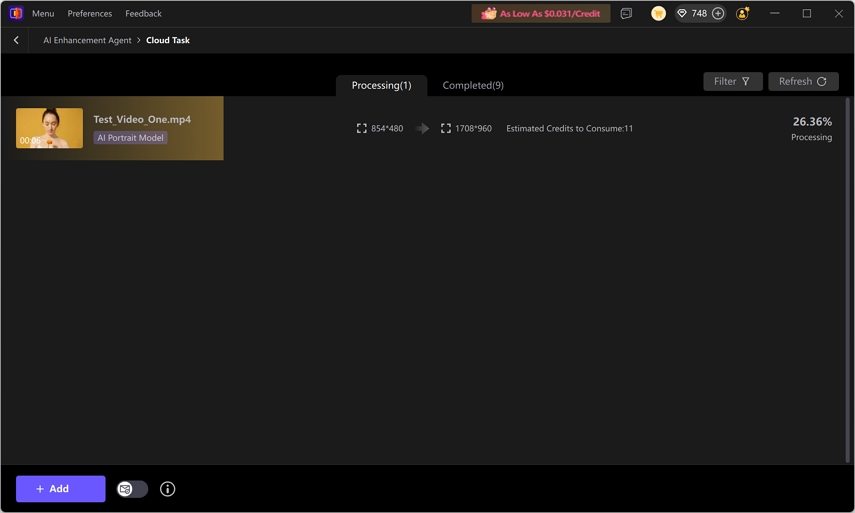
Task: Open the Menu item
Action: tap(43, 14)
